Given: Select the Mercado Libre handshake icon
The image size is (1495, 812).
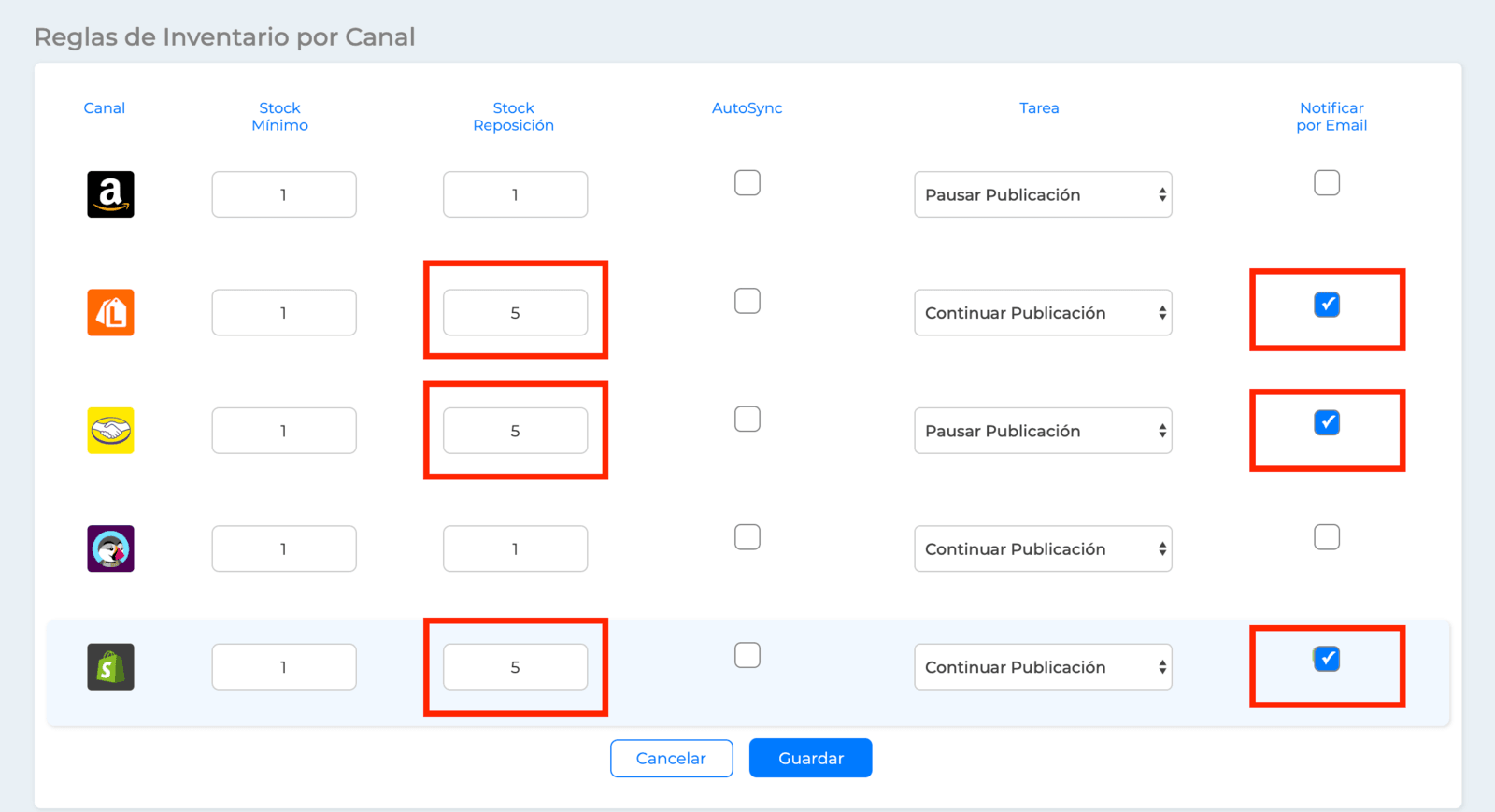Looking at the screenshot, I should point(110,431).
